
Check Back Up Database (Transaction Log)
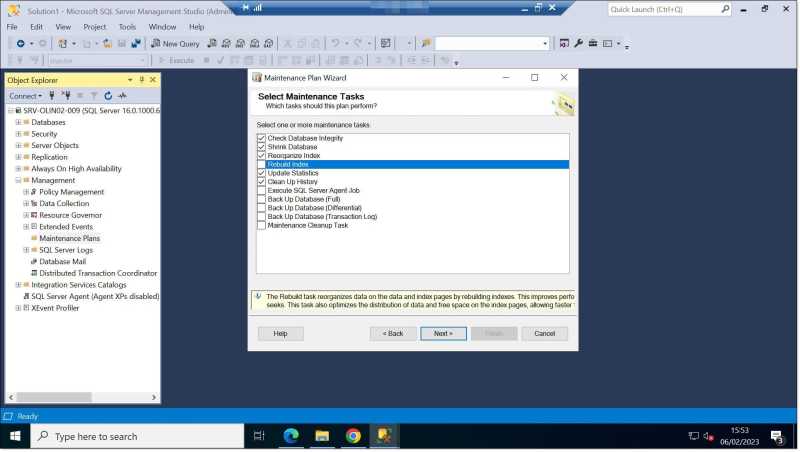coord(261,216)
